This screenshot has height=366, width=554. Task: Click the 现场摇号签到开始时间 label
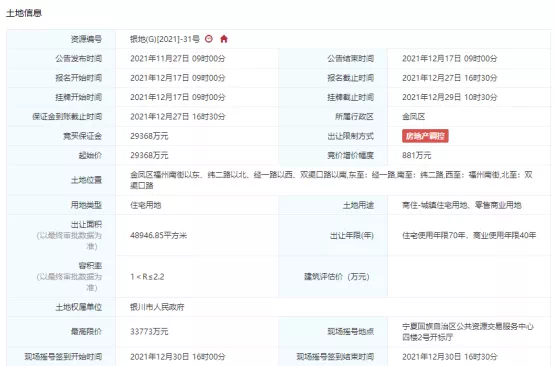[x=63, y=356]
